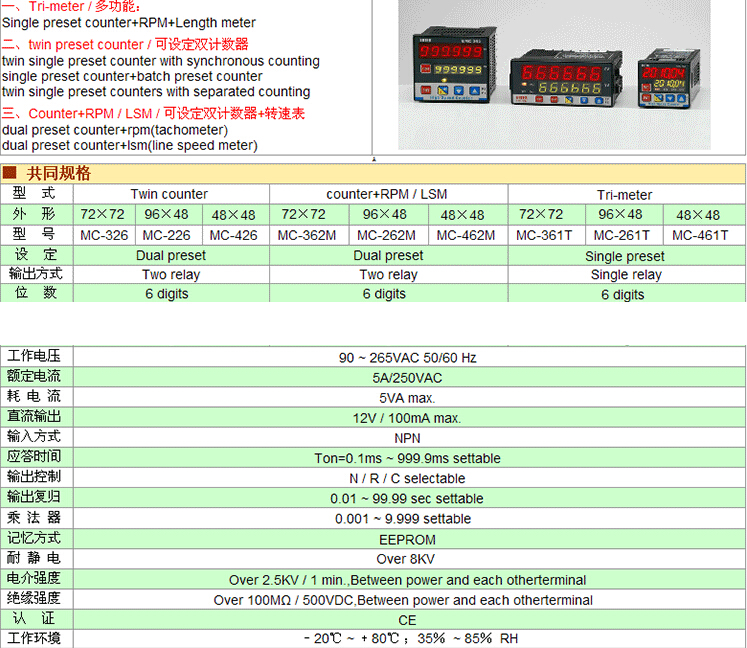Select the counter+RPM / LSM column header
Screen dimensions: 747x648
(388, 194)
